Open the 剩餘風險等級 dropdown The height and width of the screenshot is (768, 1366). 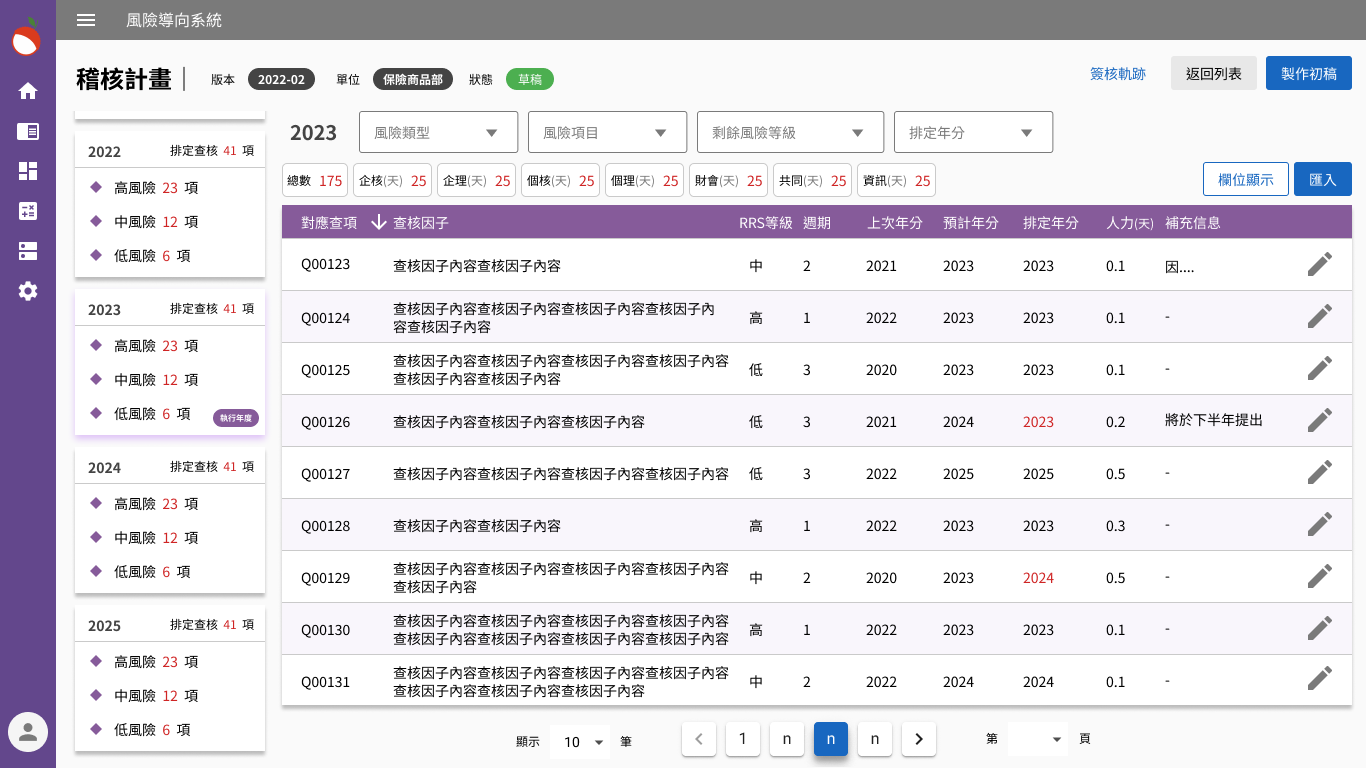click(790, 132)
